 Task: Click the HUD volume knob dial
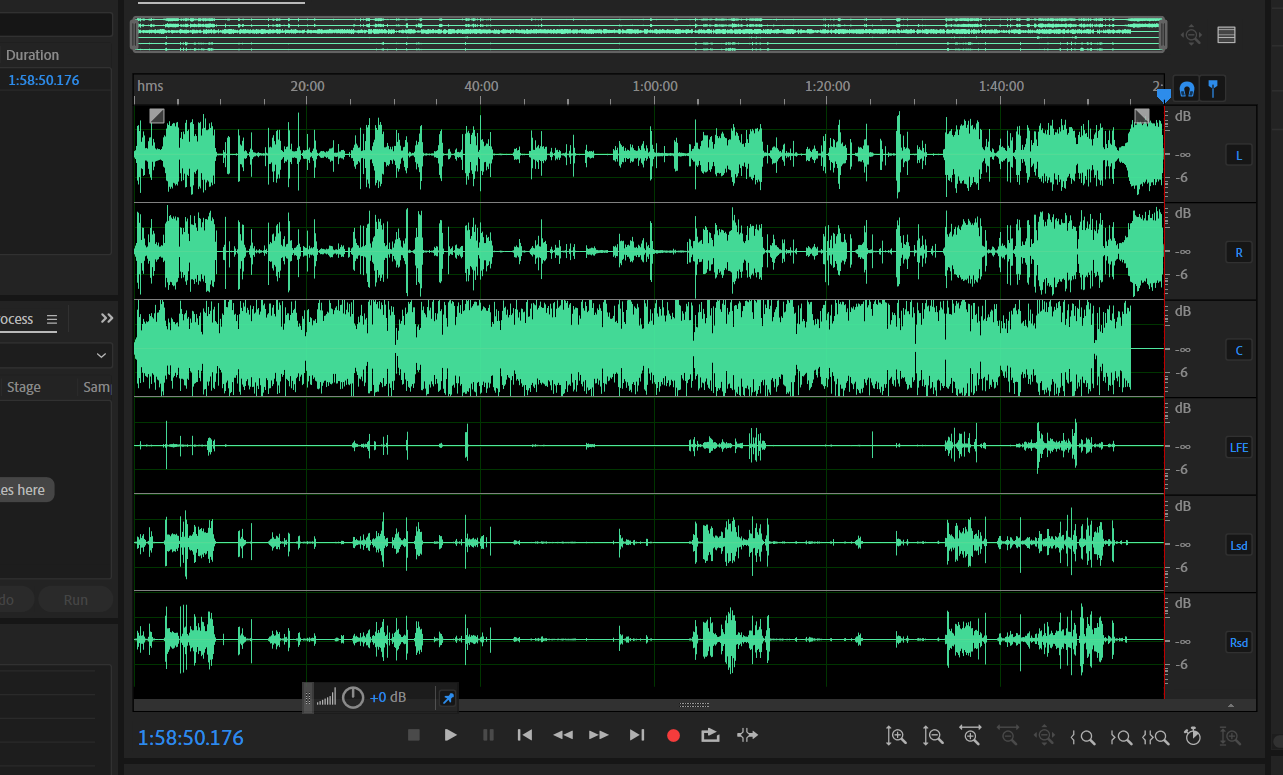point(353,698)
